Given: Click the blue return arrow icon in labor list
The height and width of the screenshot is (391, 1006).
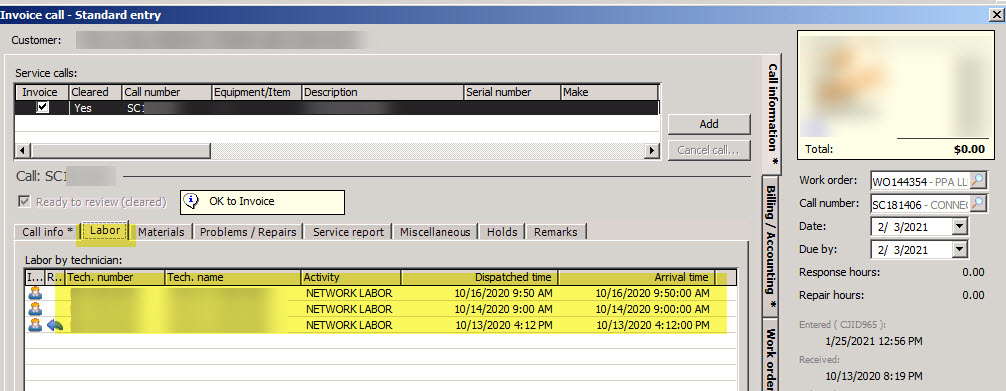Looking at the screenshot, I should [55, 325].
